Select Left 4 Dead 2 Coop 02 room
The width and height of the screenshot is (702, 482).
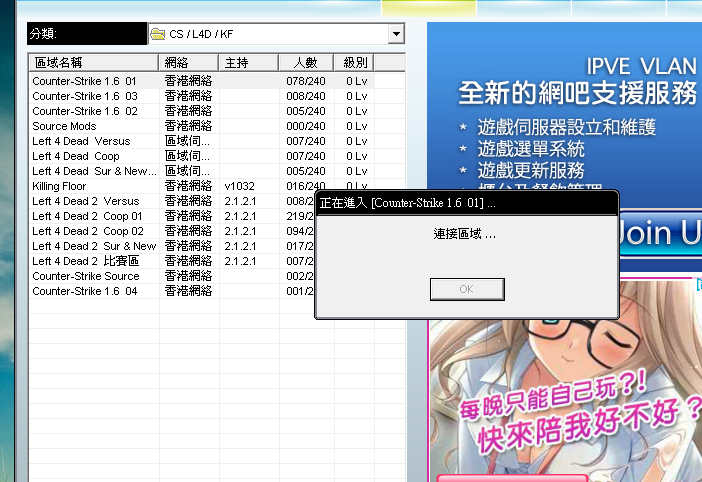click(172, 231)
